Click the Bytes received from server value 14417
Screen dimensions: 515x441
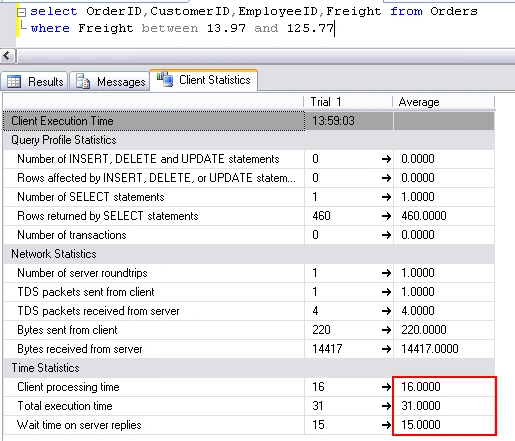tap(327, 349)
